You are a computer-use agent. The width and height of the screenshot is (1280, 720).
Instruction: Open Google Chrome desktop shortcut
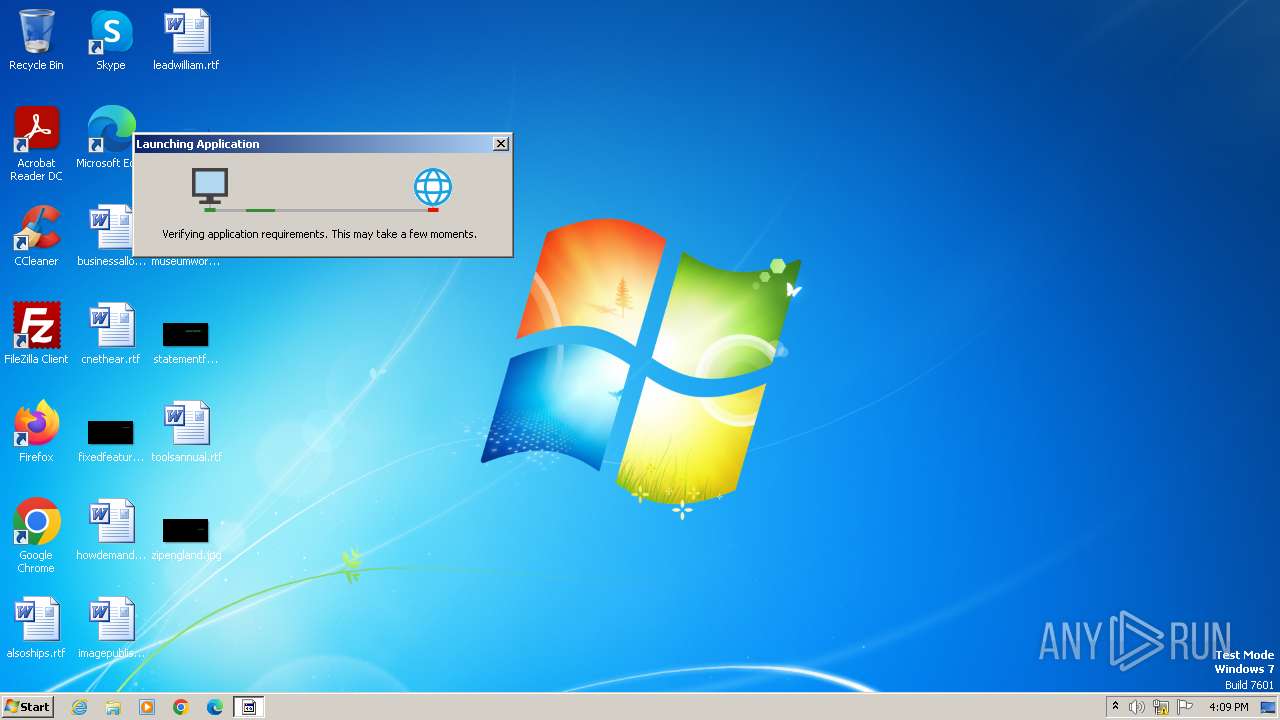pos(36,536)
